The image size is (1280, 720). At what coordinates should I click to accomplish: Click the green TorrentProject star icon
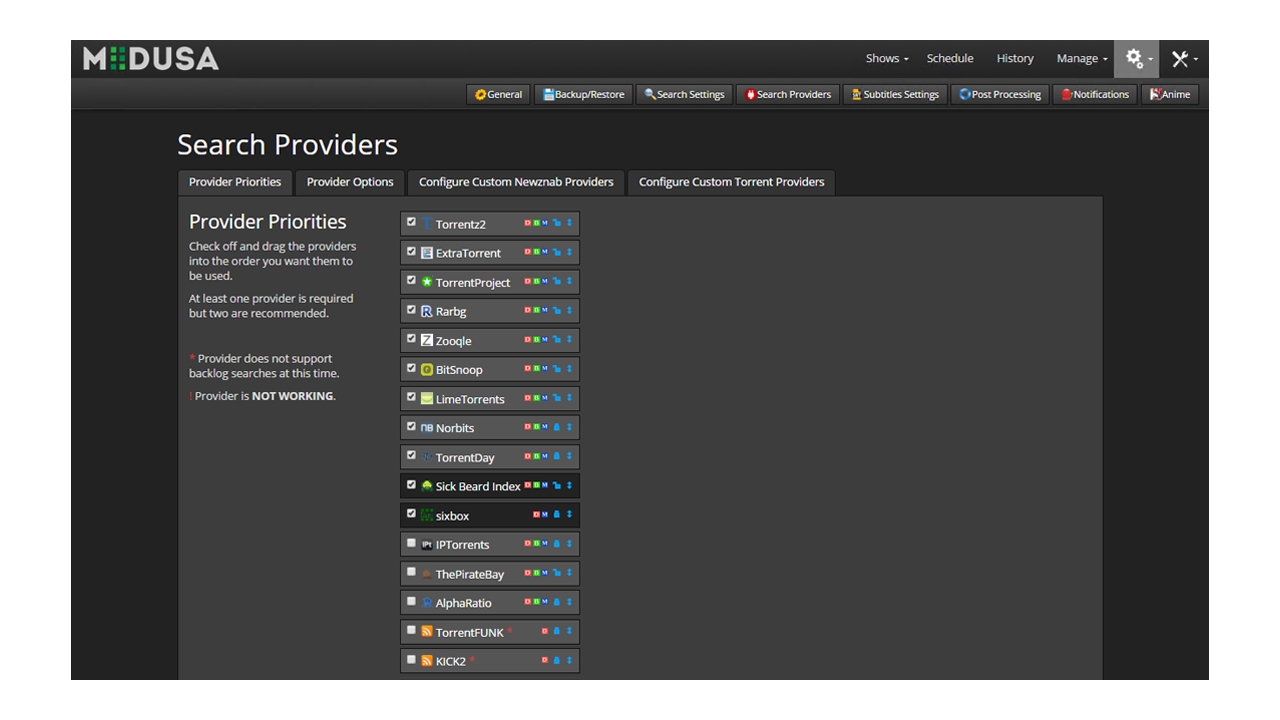click(x=427, y=283)
